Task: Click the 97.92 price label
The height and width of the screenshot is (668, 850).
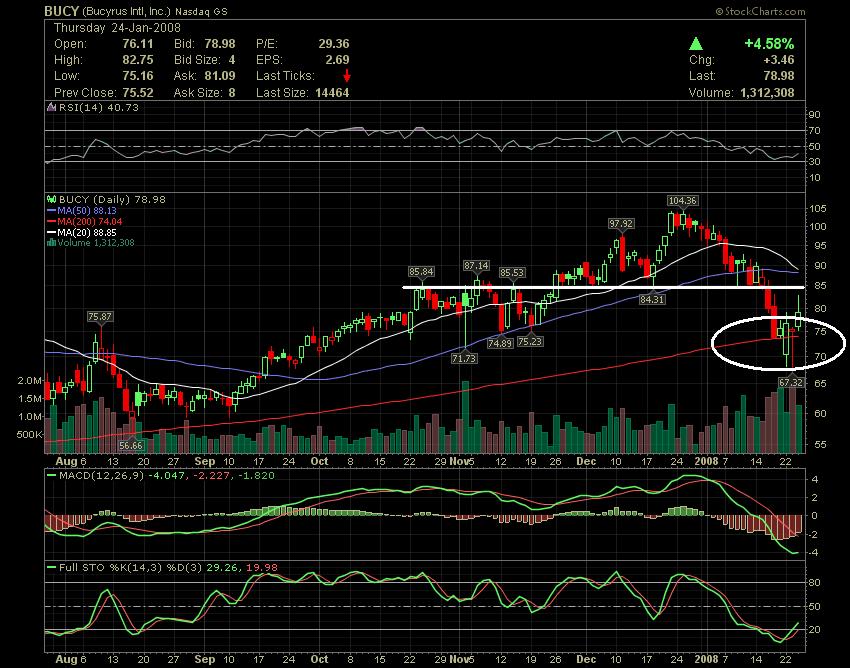Action: (x=621, y=223)
